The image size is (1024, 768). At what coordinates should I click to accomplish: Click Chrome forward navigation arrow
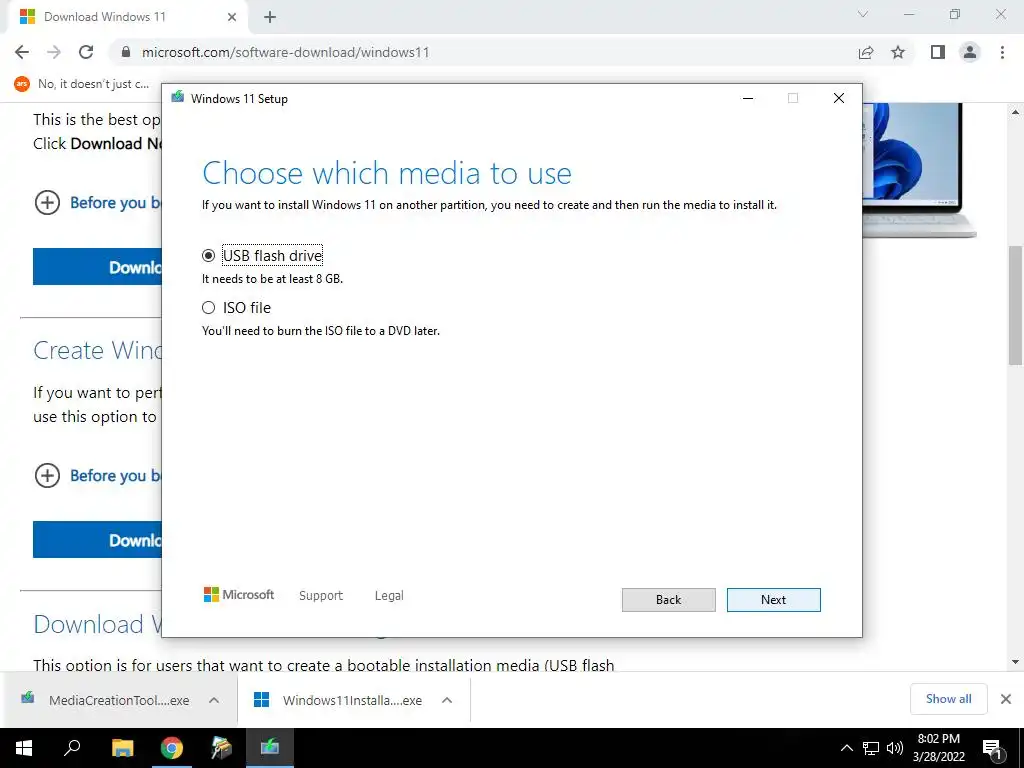pyautogui.click(x=54, y=52)
